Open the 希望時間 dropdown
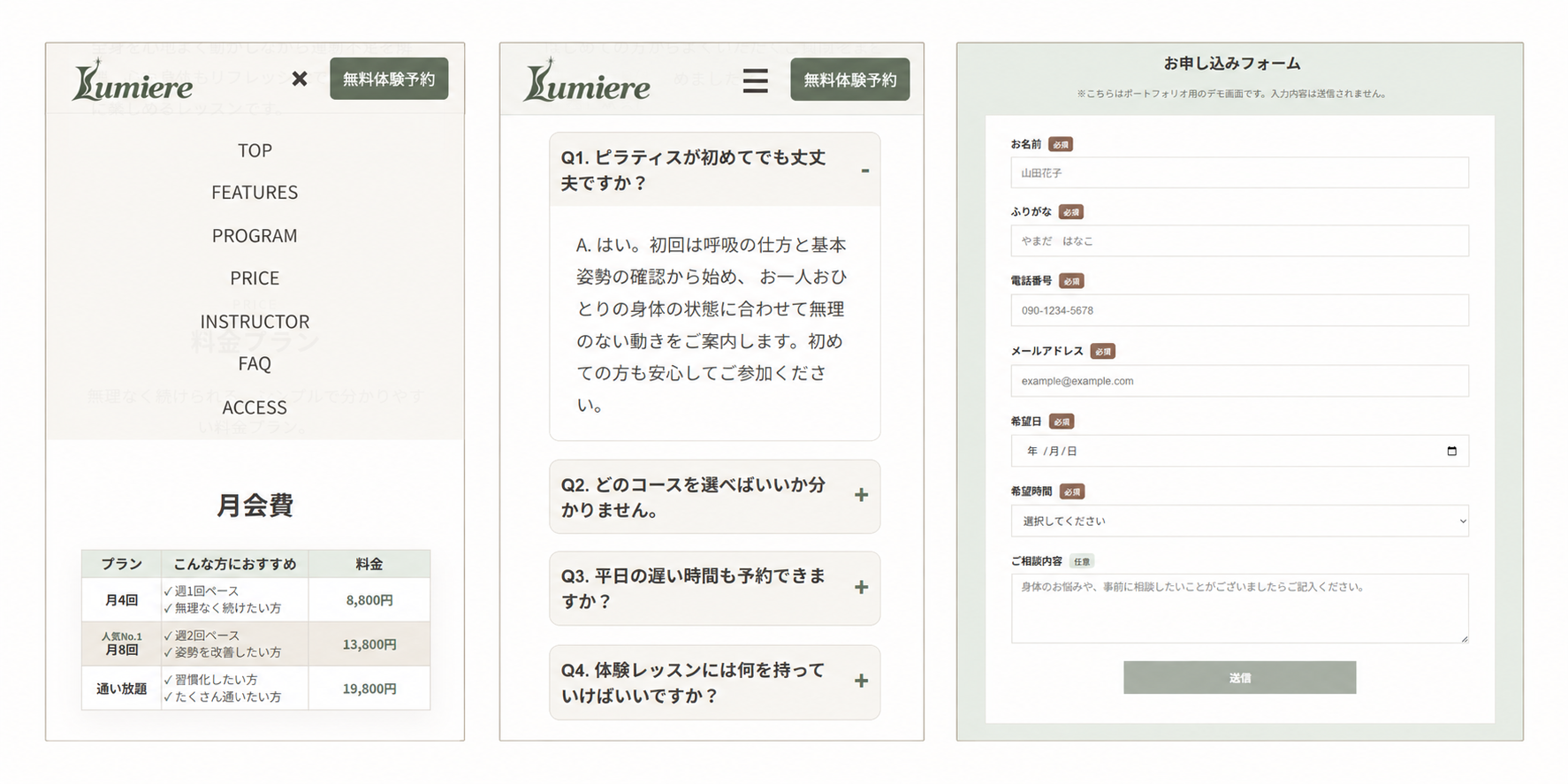This screenshot has width=1568, height=784. [x=1239, y=521]
